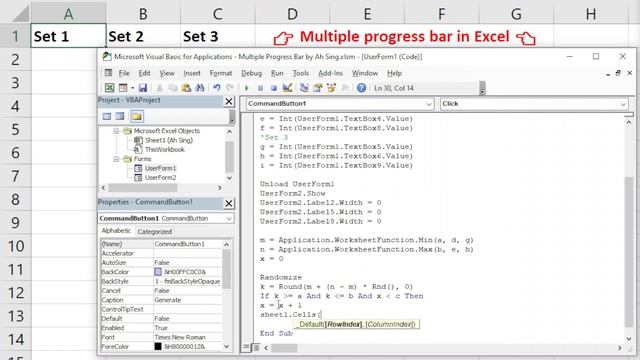
Task: Click the View Microsoft Excel toolbar icon
Action: pyautogui.click(x=109, y=88)
